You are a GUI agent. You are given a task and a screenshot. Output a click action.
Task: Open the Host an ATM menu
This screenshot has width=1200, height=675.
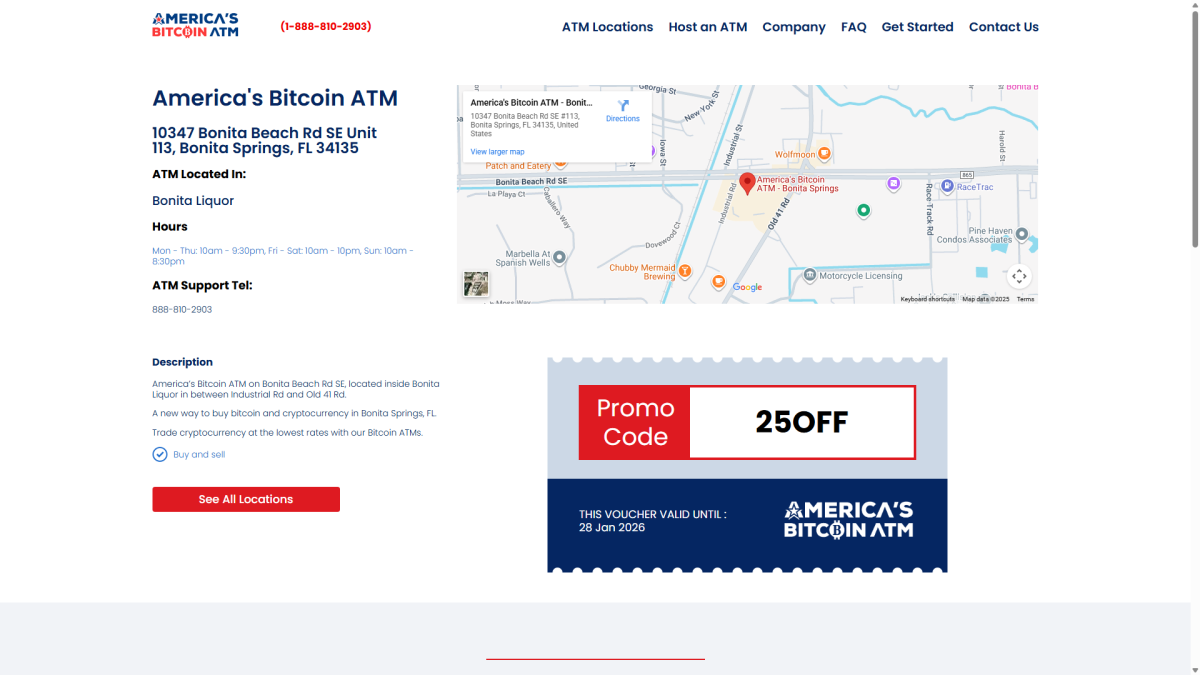[x=707, y=27]
